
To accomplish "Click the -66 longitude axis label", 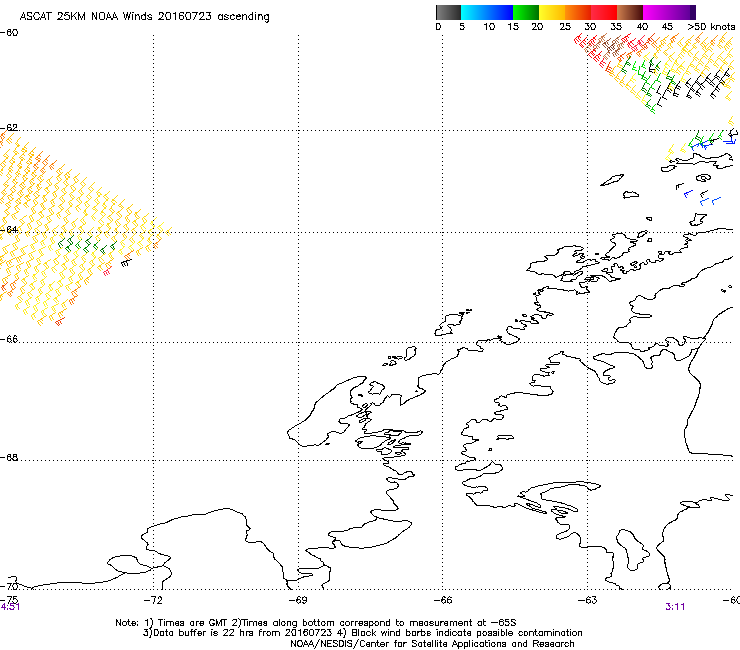I will click(x=443, y=600).
